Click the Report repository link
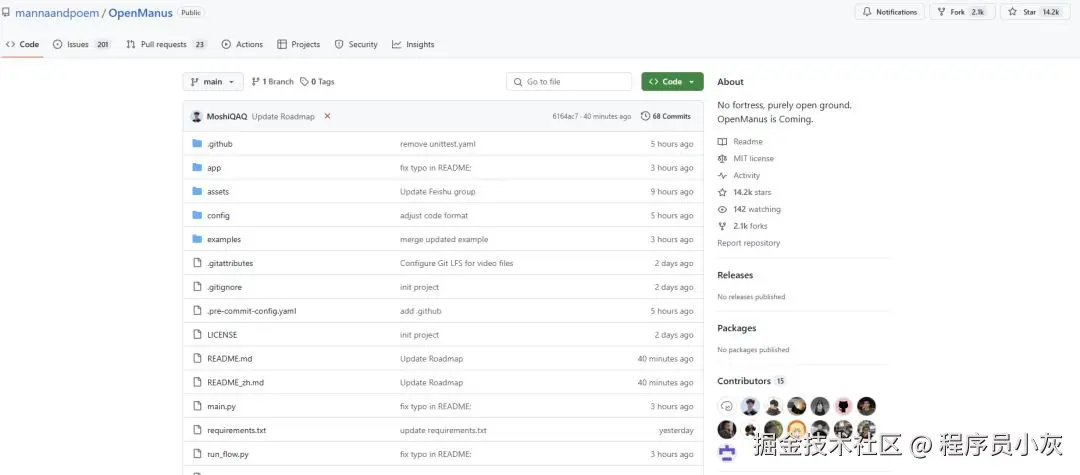 [749, 243]
